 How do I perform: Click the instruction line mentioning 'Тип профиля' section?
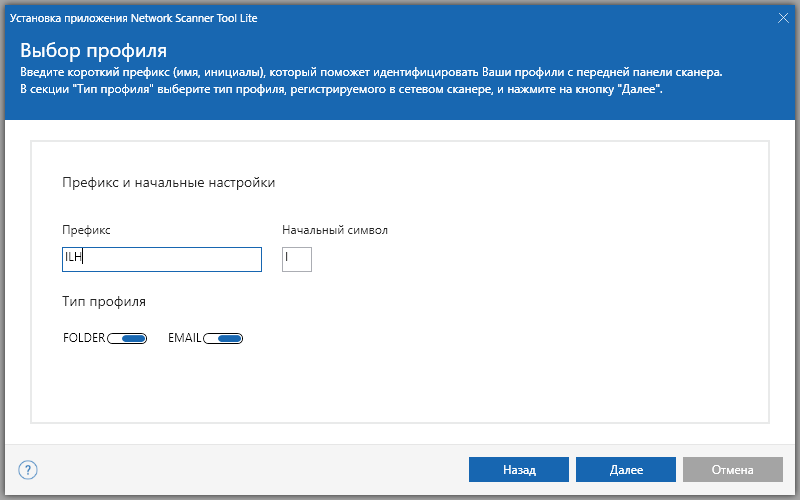point(341,89)
